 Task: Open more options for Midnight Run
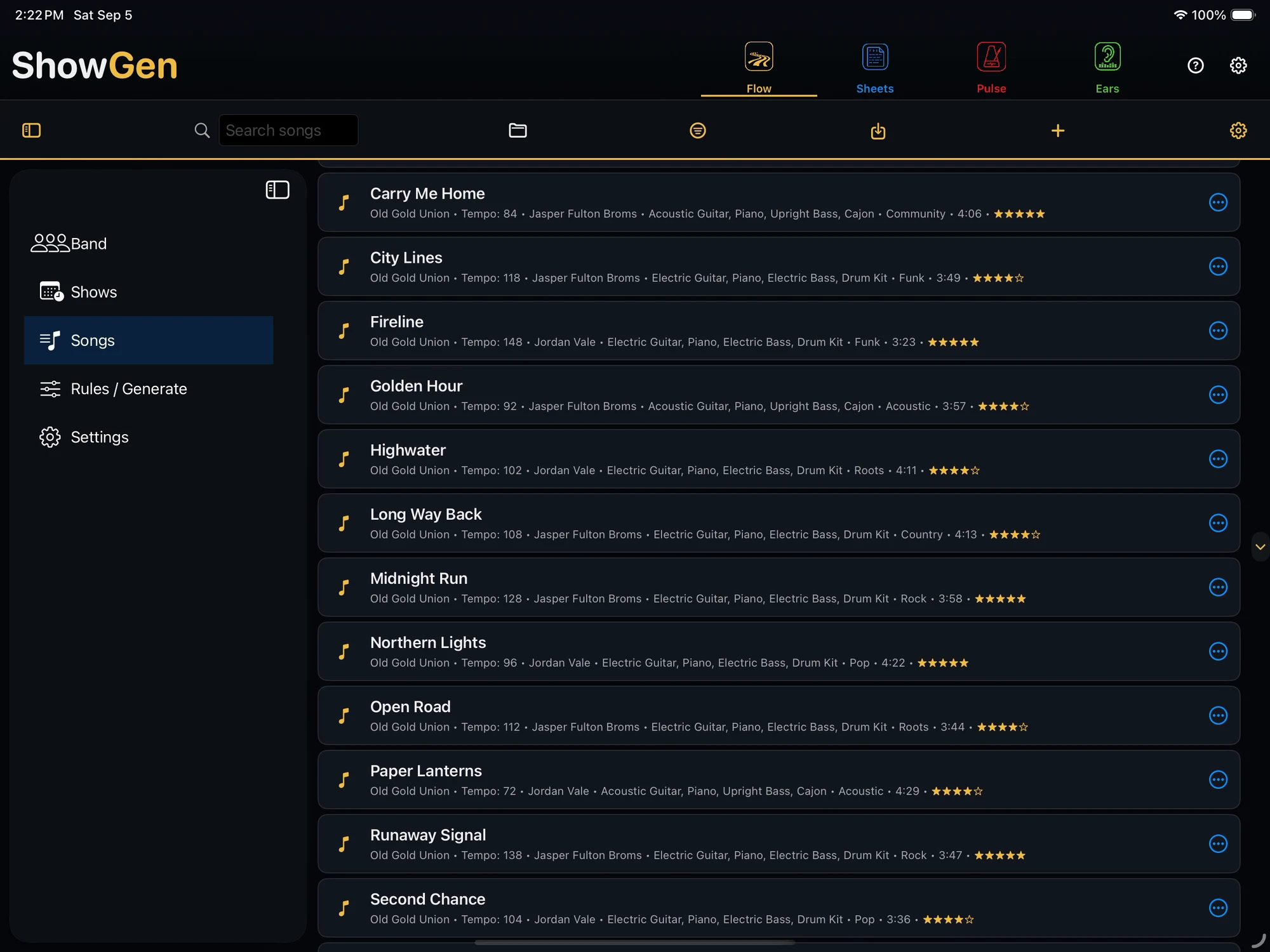point(1218,587)
